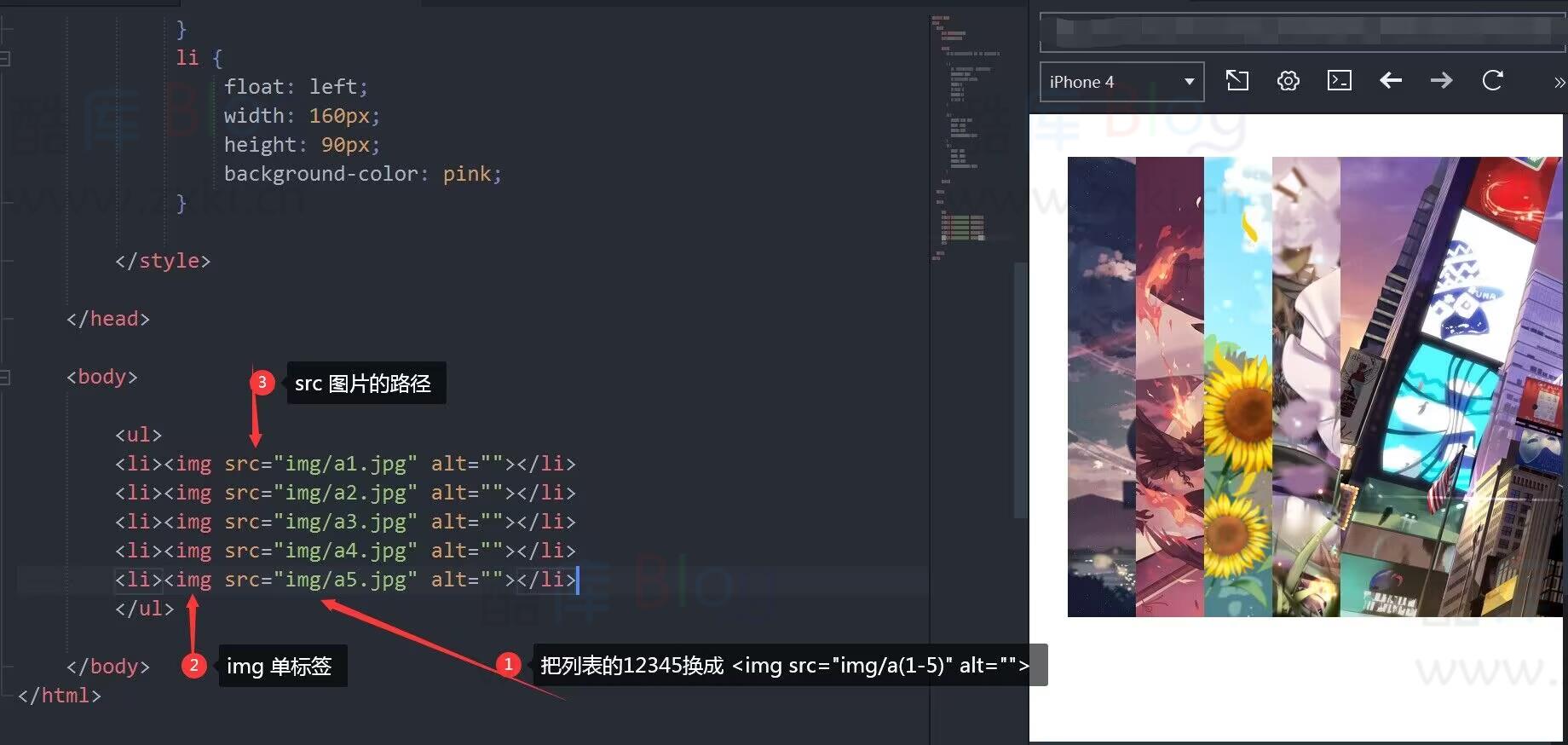
Task: Click the closing </style> tag
Action: point(163,261)
